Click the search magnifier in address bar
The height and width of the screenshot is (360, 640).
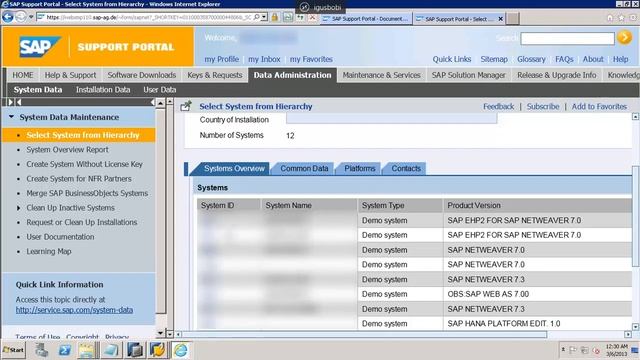pos(256,17)
